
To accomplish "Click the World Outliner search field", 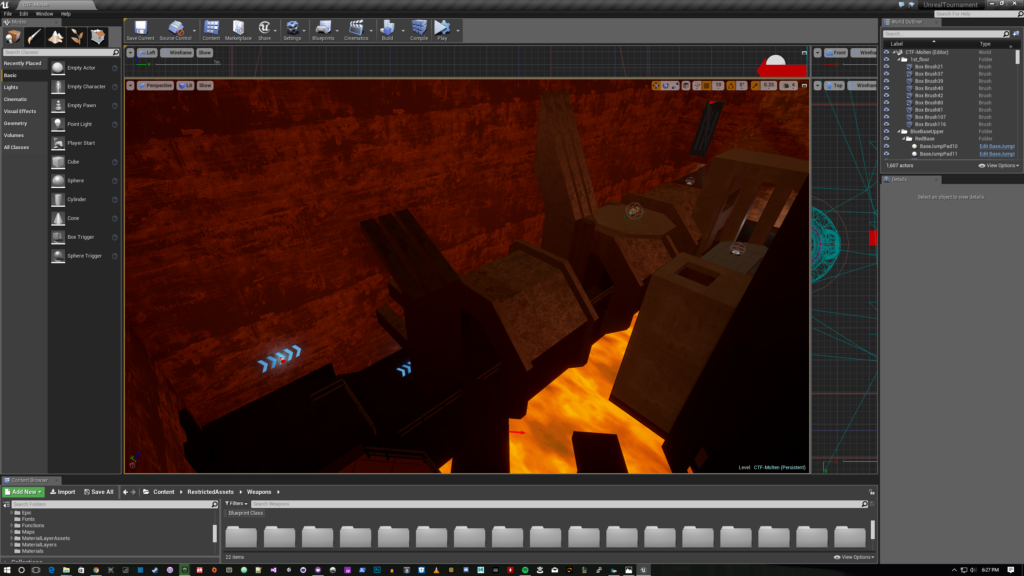I will 946,33.
